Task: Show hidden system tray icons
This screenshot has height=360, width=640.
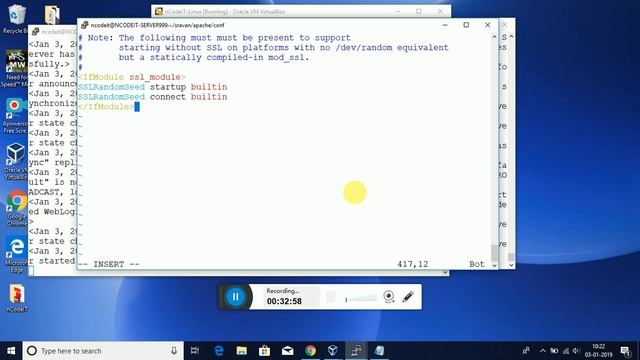Action: tap(543, 351)
